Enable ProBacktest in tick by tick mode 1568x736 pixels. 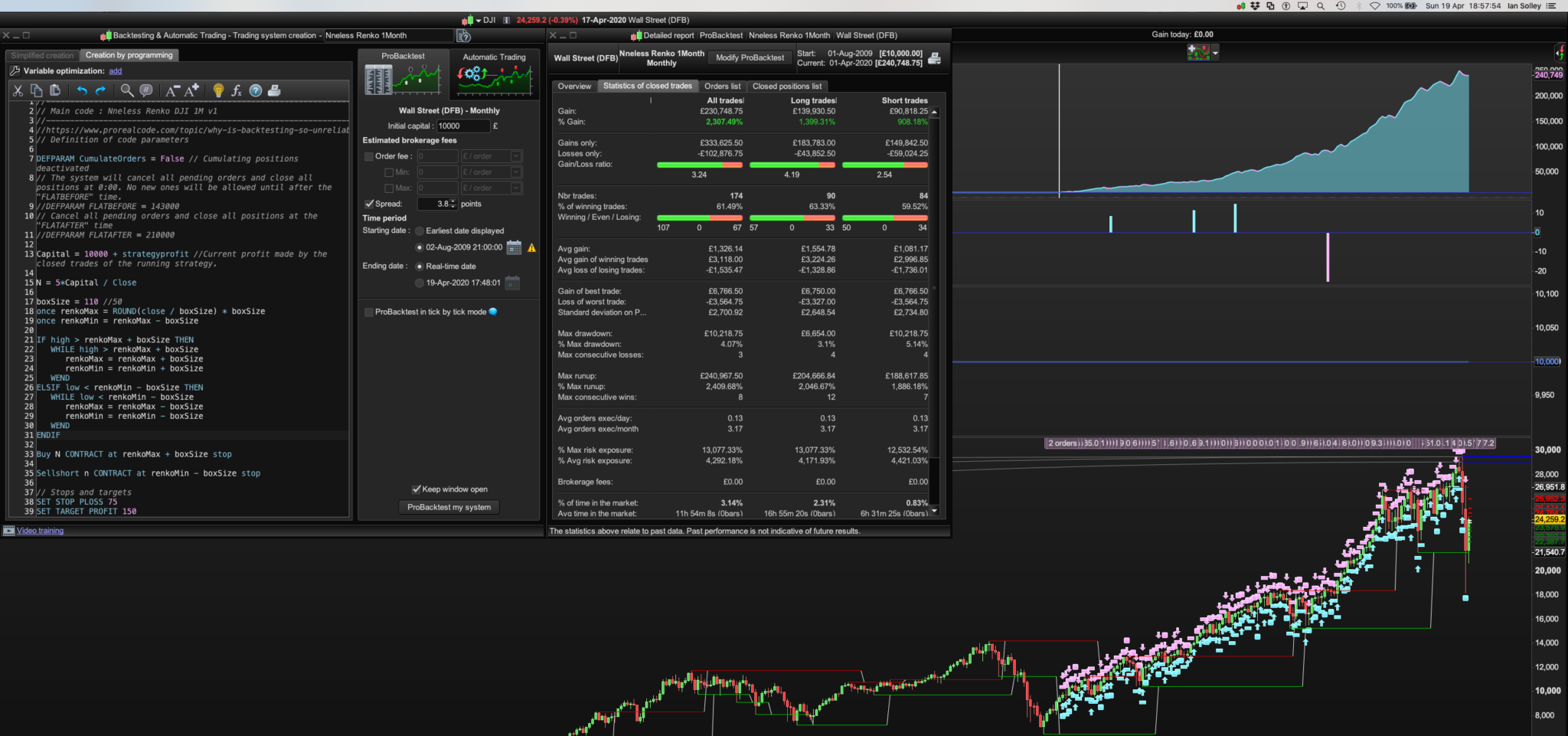click(369, 312)
